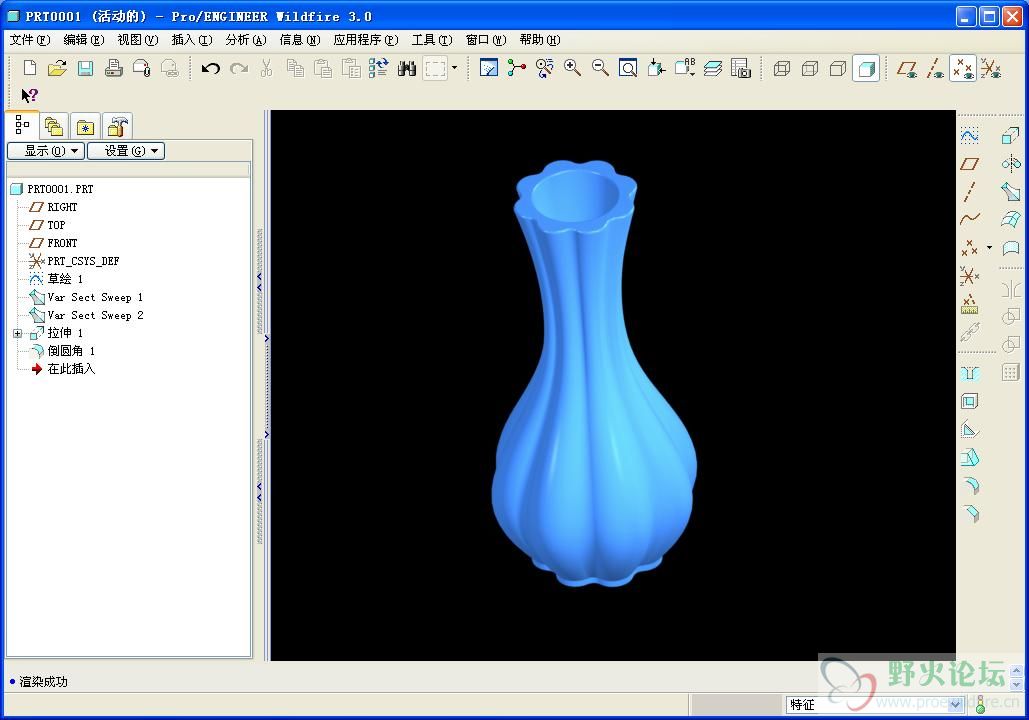Viewport: 1029px width, 720px height.
Task: Print the model using the printer icon
Action: (x=114, y=68)
